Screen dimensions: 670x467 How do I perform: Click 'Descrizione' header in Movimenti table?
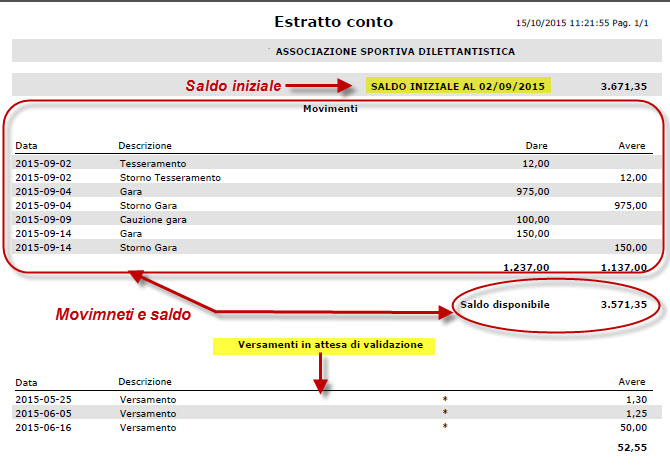pos(145,146)
